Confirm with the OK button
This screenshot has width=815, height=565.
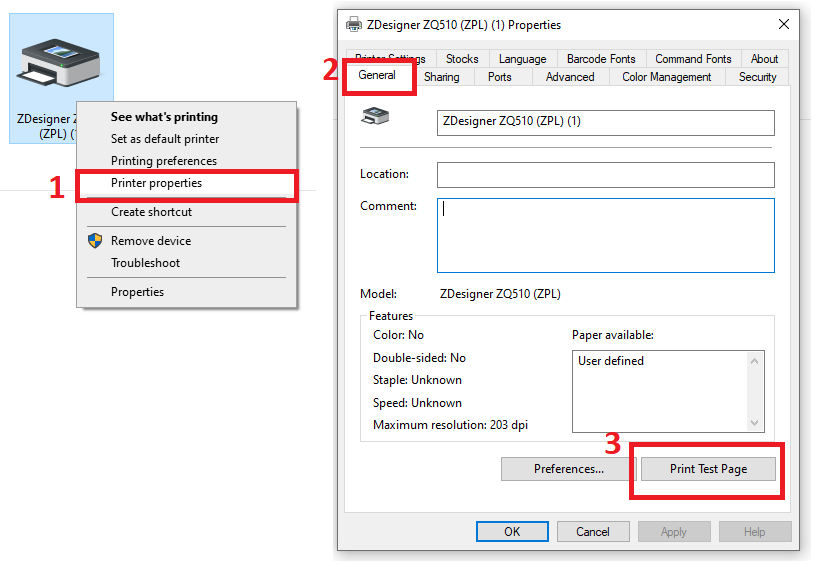[512, 532]
